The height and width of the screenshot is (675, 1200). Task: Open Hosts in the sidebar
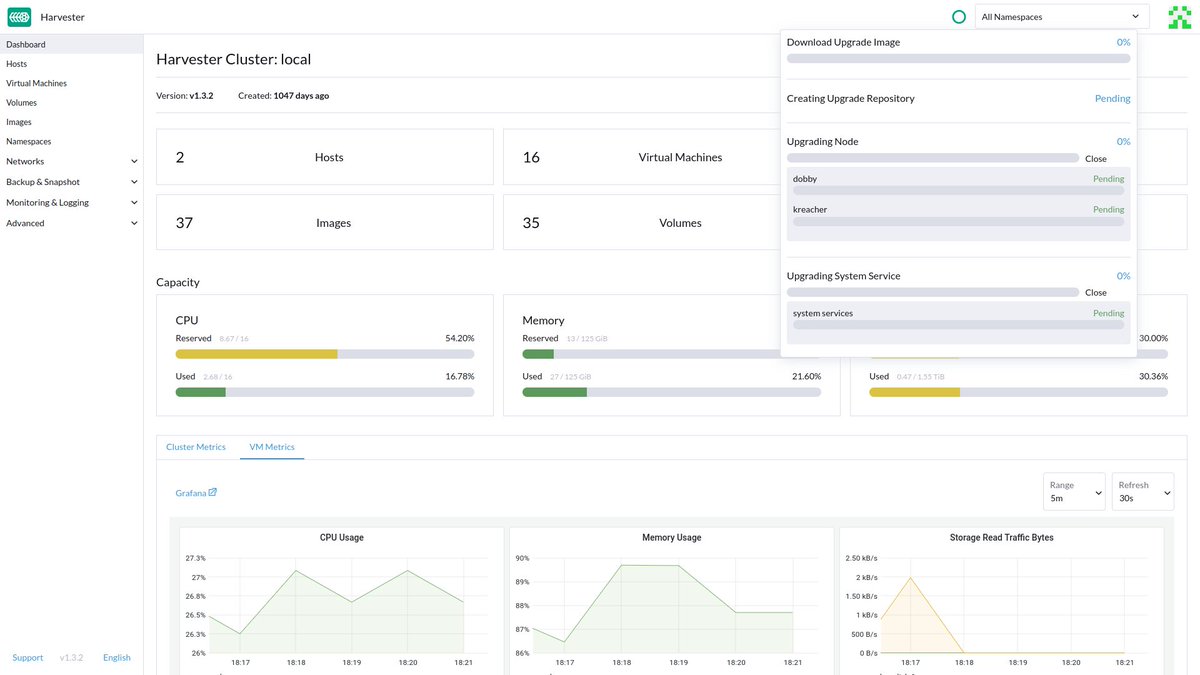(x=71, y=64)
